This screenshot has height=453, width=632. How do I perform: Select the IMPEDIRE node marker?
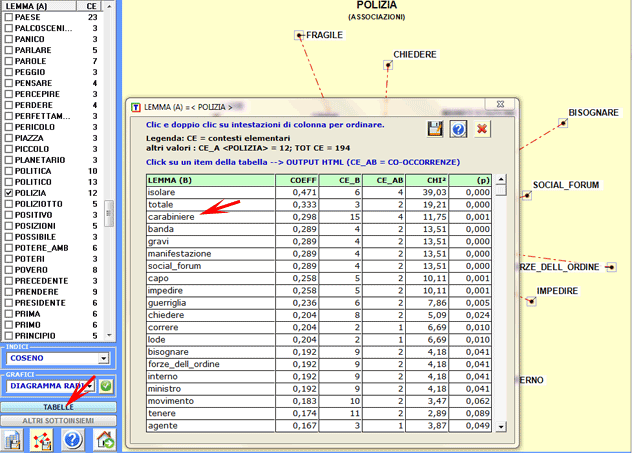[x=531, y=301]
